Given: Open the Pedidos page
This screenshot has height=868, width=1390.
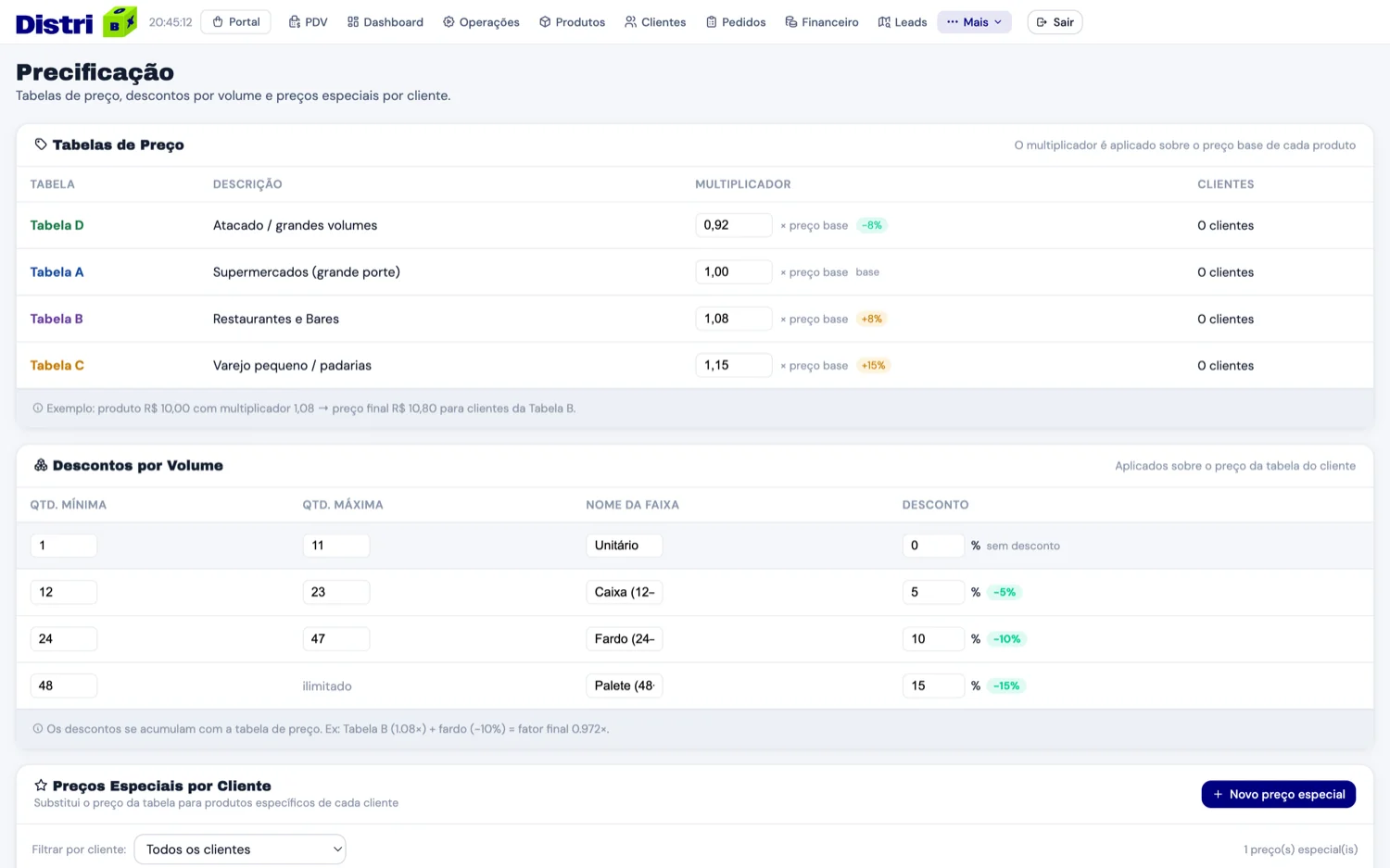Looking at the screenshot, I should coord(736,22).
